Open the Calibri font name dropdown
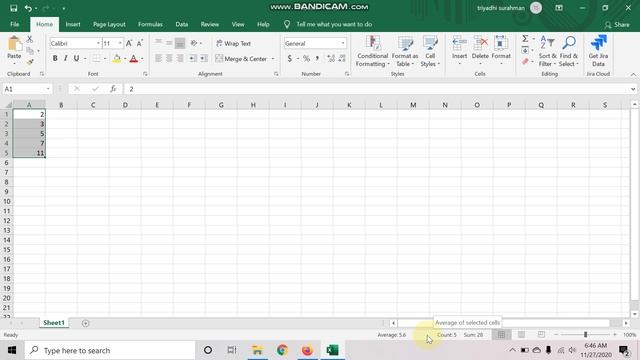The height and width of the screenshot is (360, 640). click(98, 43)
